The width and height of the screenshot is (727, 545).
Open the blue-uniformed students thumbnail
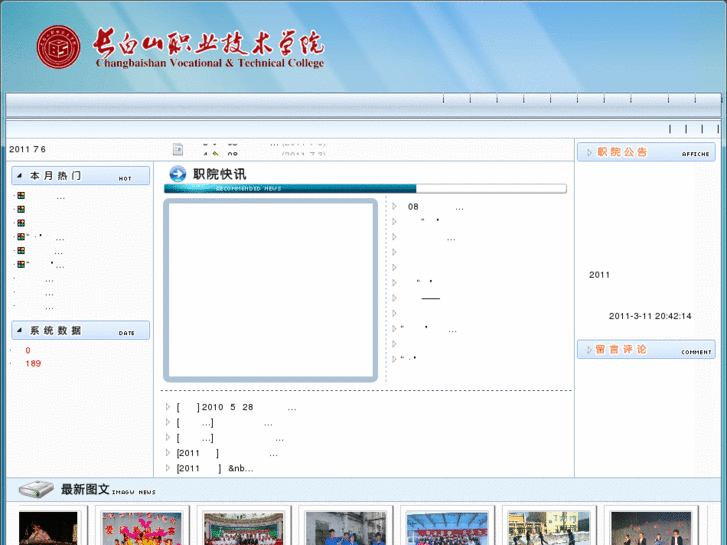[345, 529]
